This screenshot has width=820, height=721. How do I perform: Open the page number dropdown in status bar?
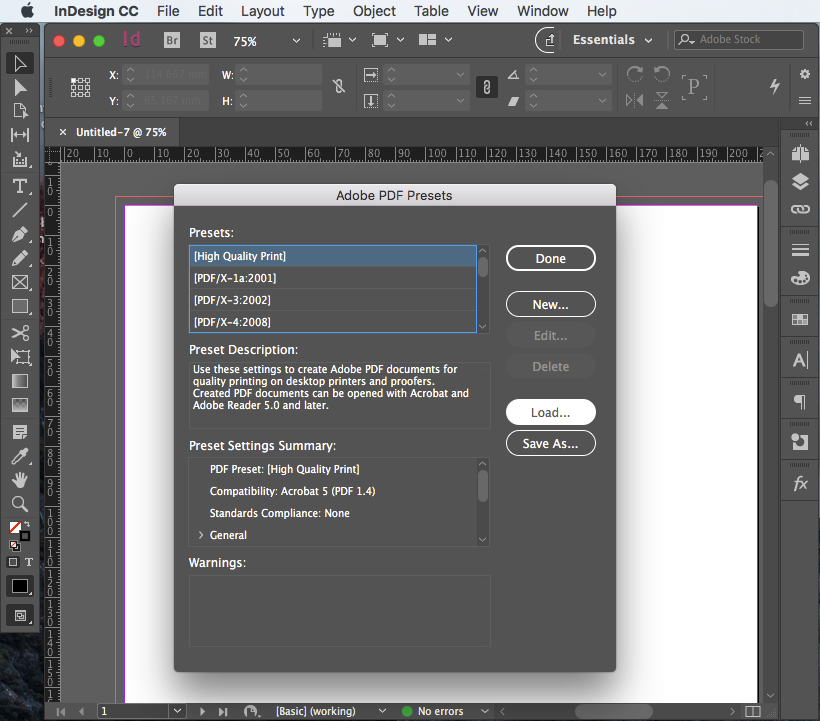click(177, 711)
